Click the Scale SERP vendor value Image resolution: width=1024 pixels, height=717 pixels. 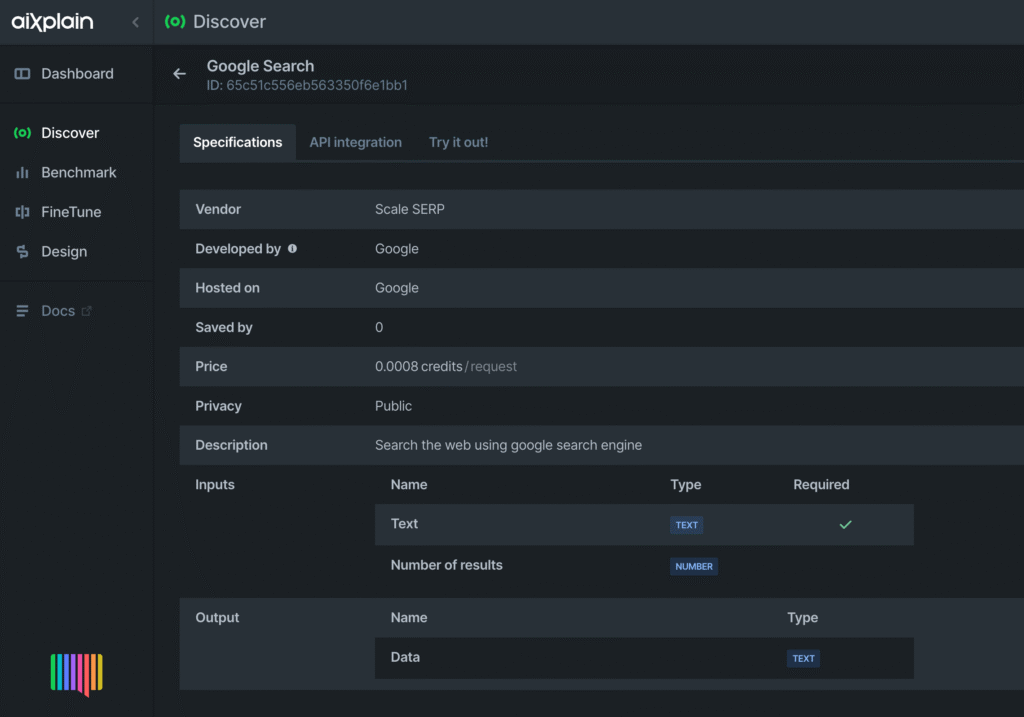(x=409, y=210)
